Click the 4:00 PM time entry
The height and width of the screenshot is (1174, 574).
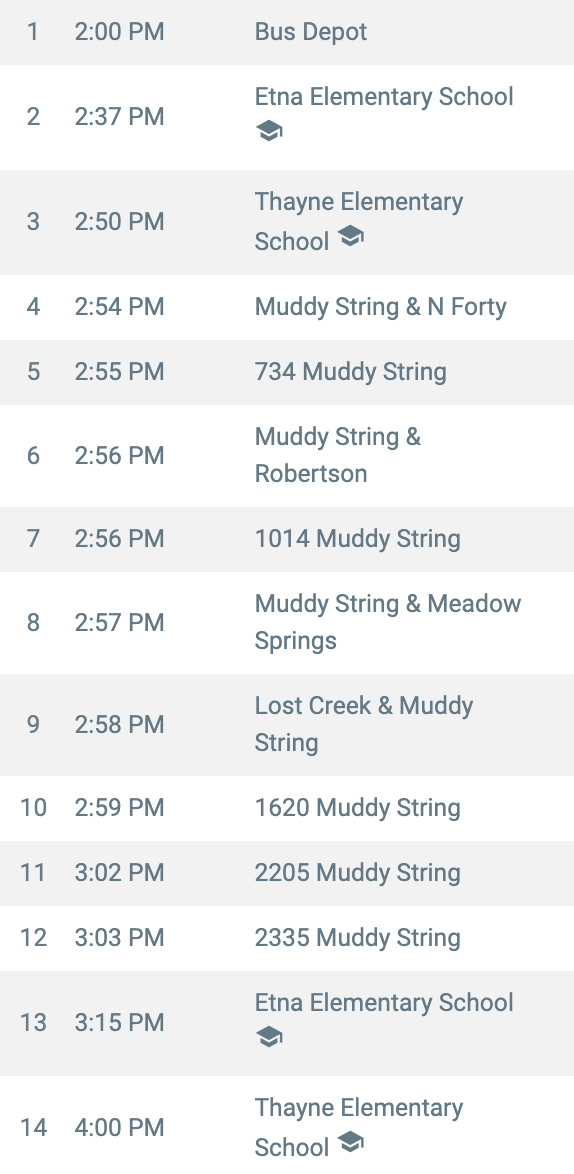(119, 1128)
